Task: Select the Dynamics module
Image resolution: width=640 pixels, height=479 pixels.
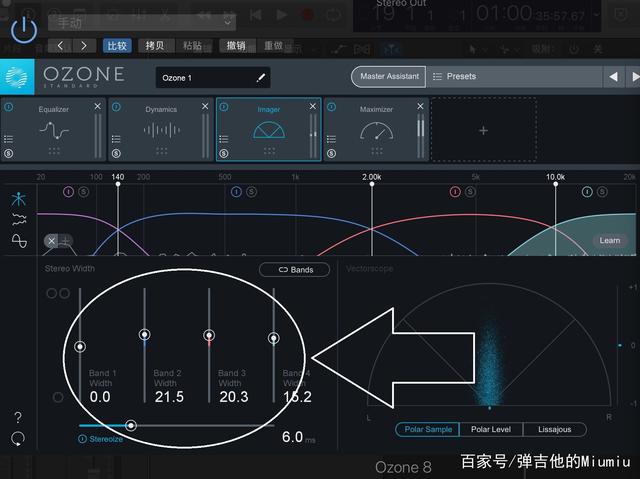Action: pos(161,130)
